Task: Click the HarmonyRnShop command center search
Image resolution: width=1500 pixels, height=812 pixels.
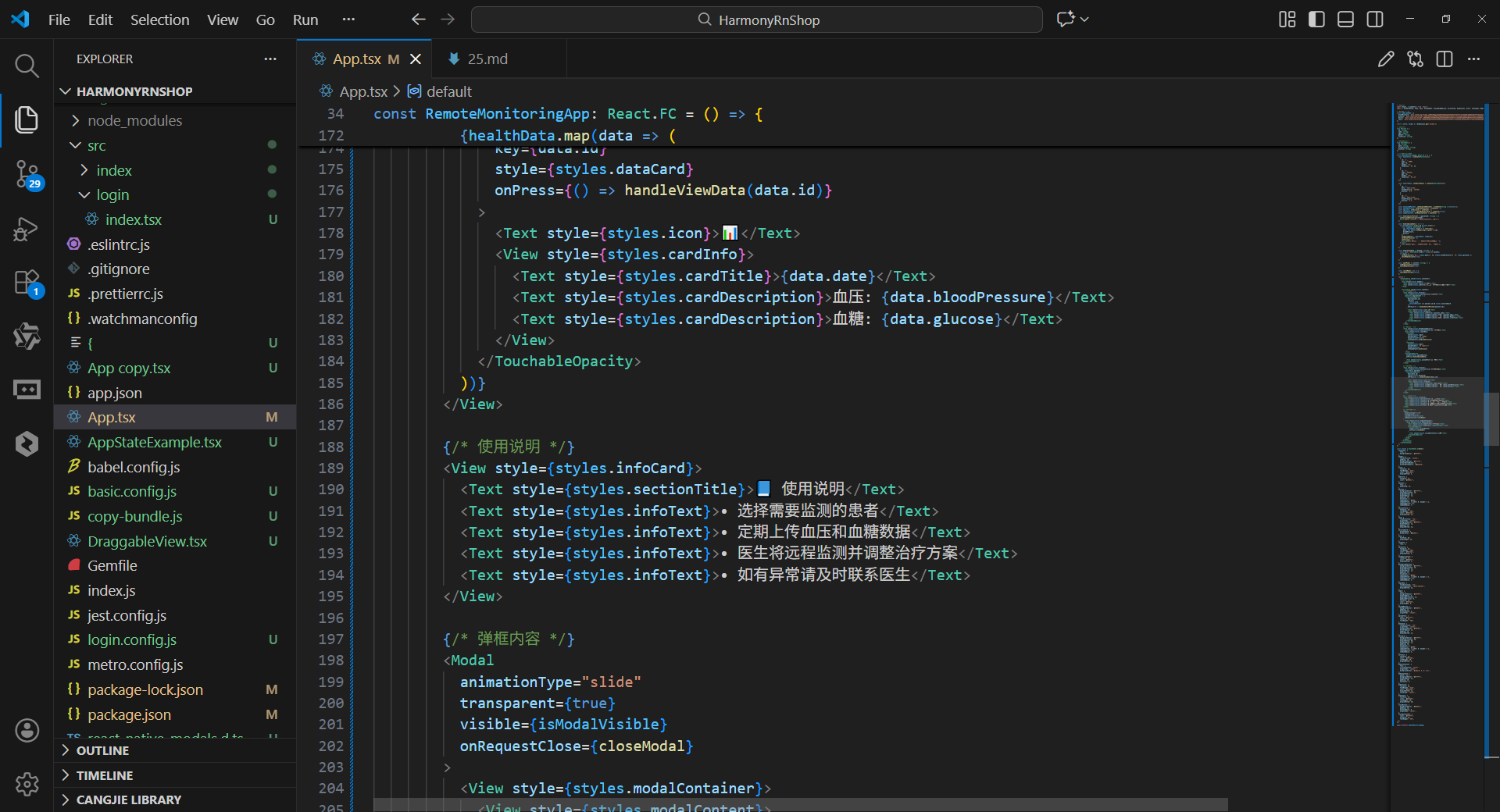Action: click(x=756, y=20)
